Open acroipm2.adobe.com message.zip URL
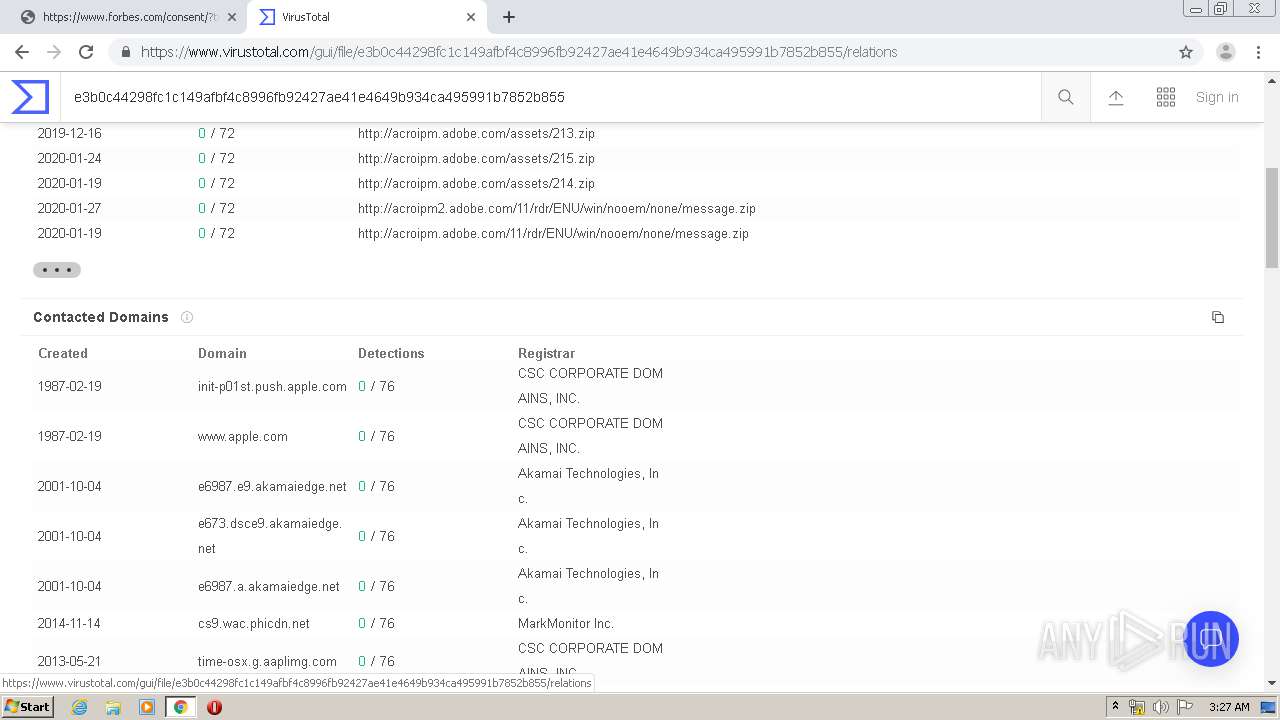 coord(557,208)
